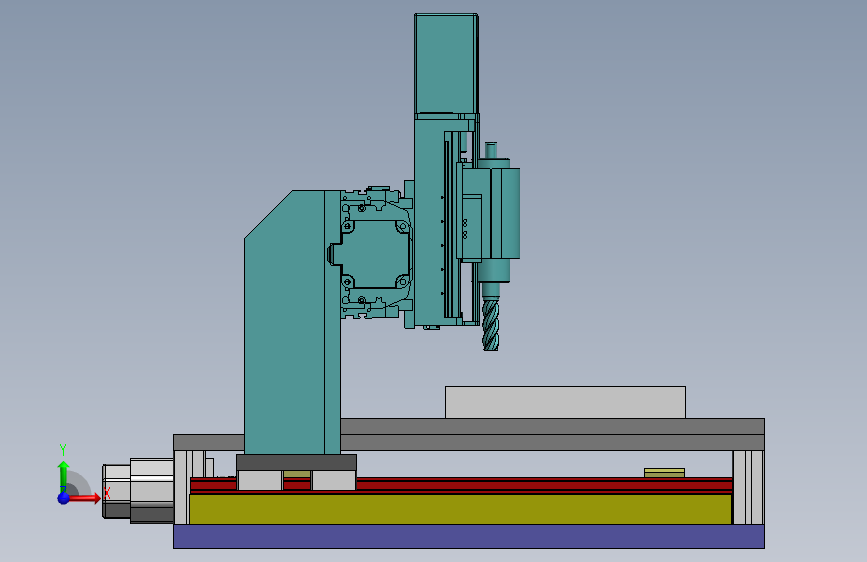Screen dimensions: 867x562
Task: Select the gray stepper motor at left end
Action: pyautogui.click(x=138, y=491)
